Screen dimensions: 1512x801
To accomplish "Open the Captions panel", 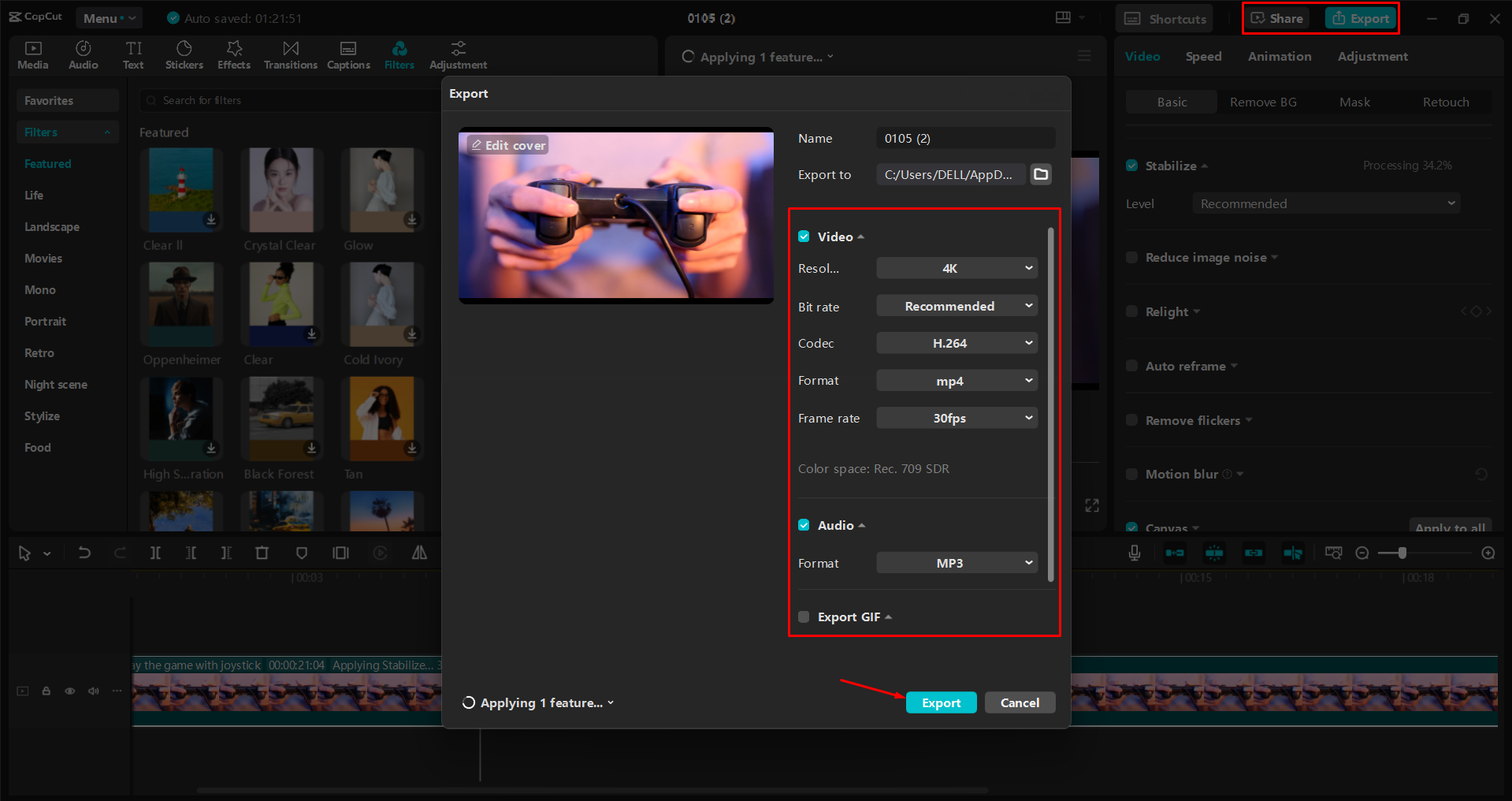I will click(348, 54).
